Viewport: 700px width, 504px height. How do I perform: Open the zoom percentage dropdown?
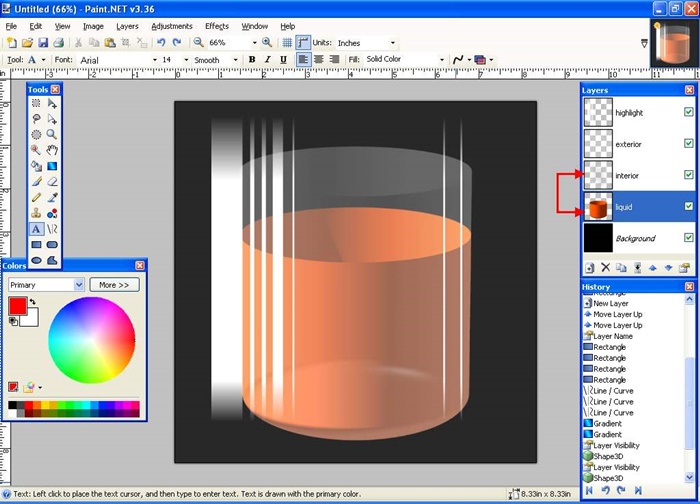(x=254, y=43)
